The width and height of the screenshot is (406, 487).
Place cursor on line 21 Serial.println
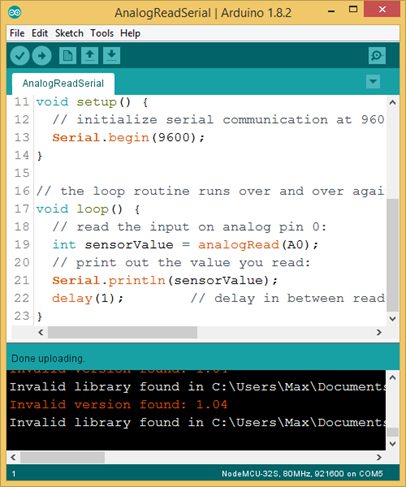pos(109,281)
